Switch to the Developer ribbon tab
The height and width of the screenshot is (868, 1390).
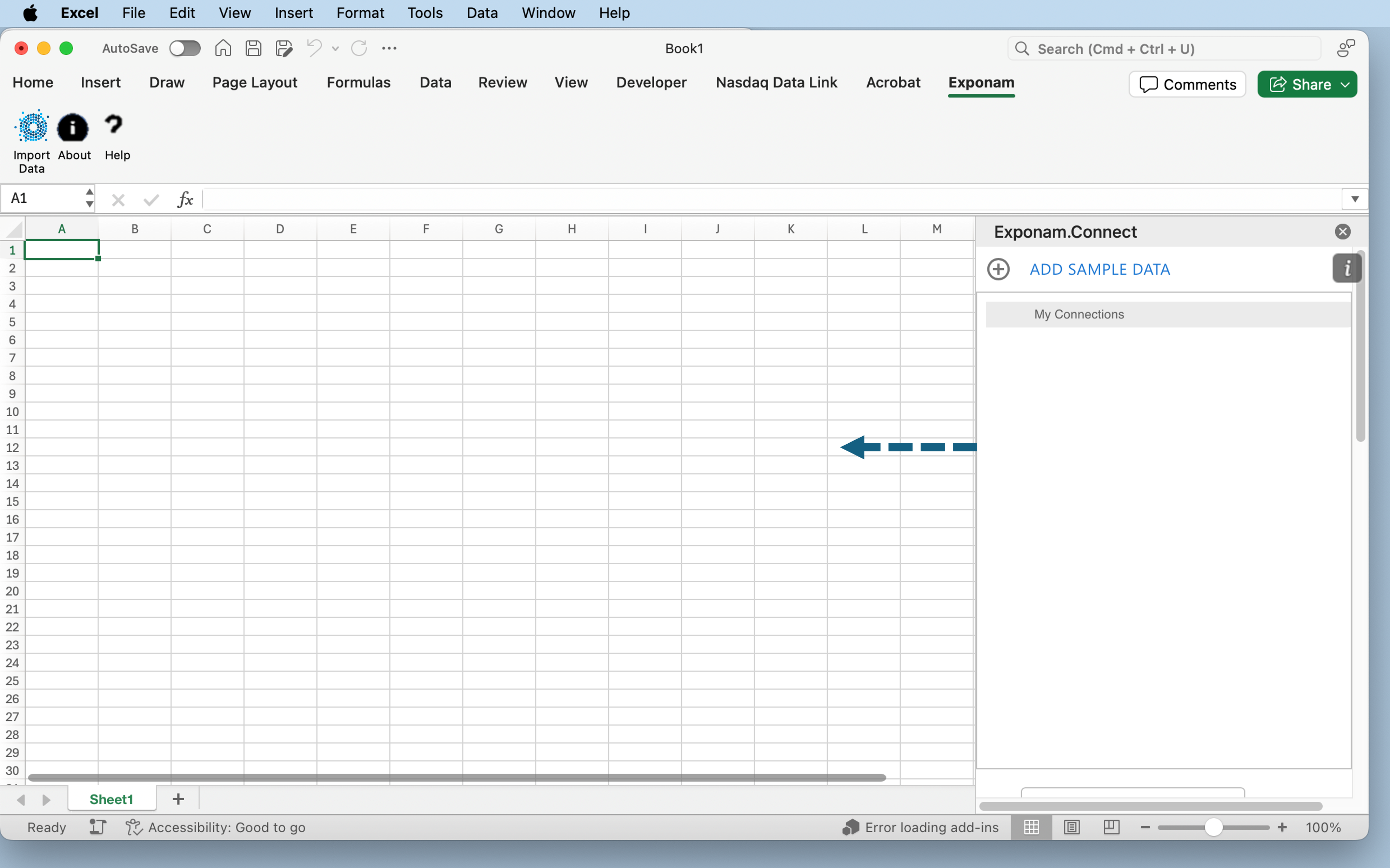coord(651,83)
